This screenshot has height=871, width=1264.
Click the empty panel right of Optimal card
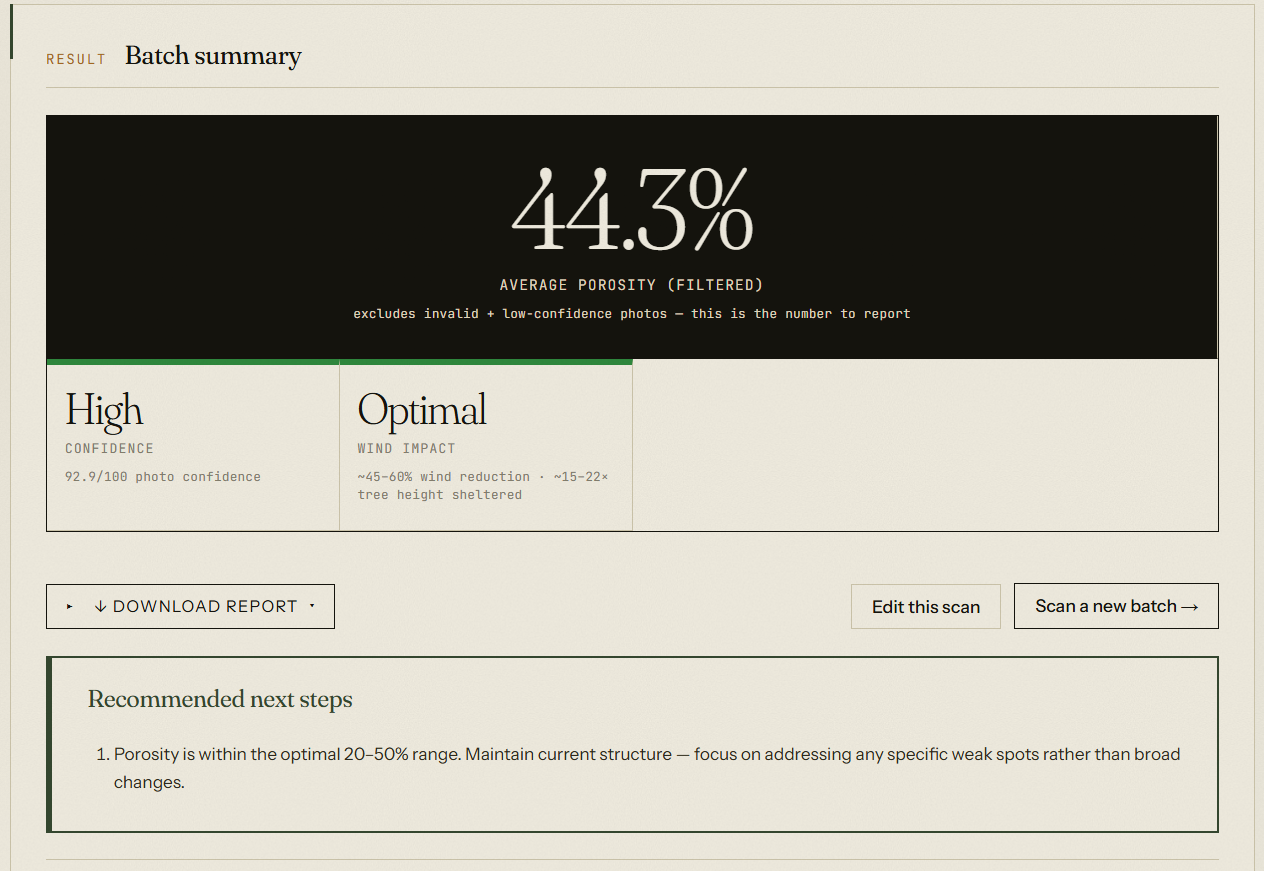pos(925,446)
